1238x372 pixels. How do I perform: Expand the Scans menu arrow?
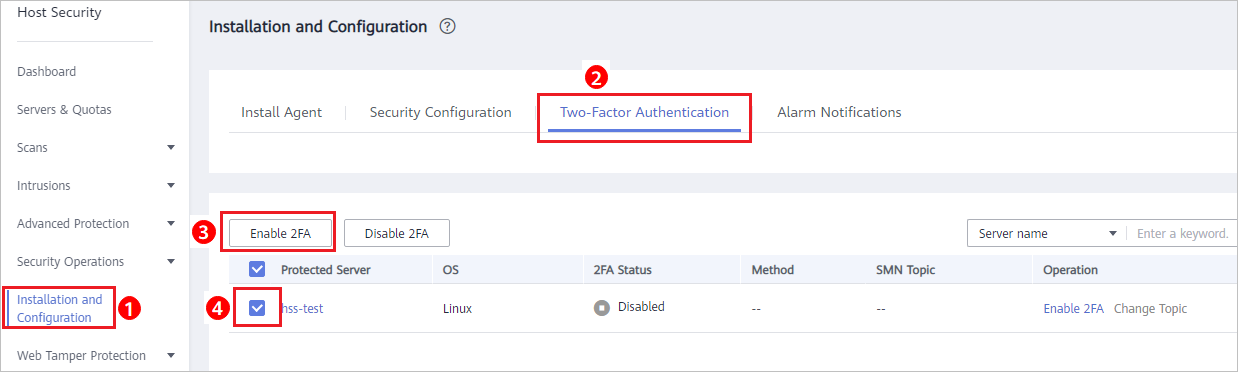[171, 148]
